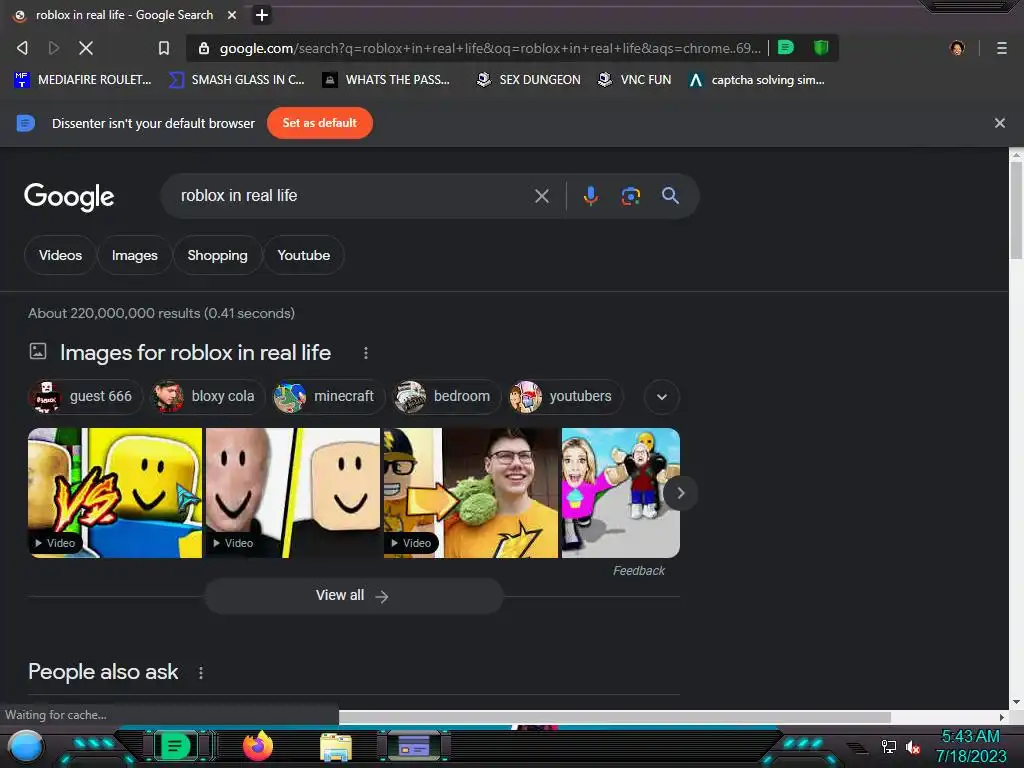
Task: Stop the page loading
Action: (86, 48)
